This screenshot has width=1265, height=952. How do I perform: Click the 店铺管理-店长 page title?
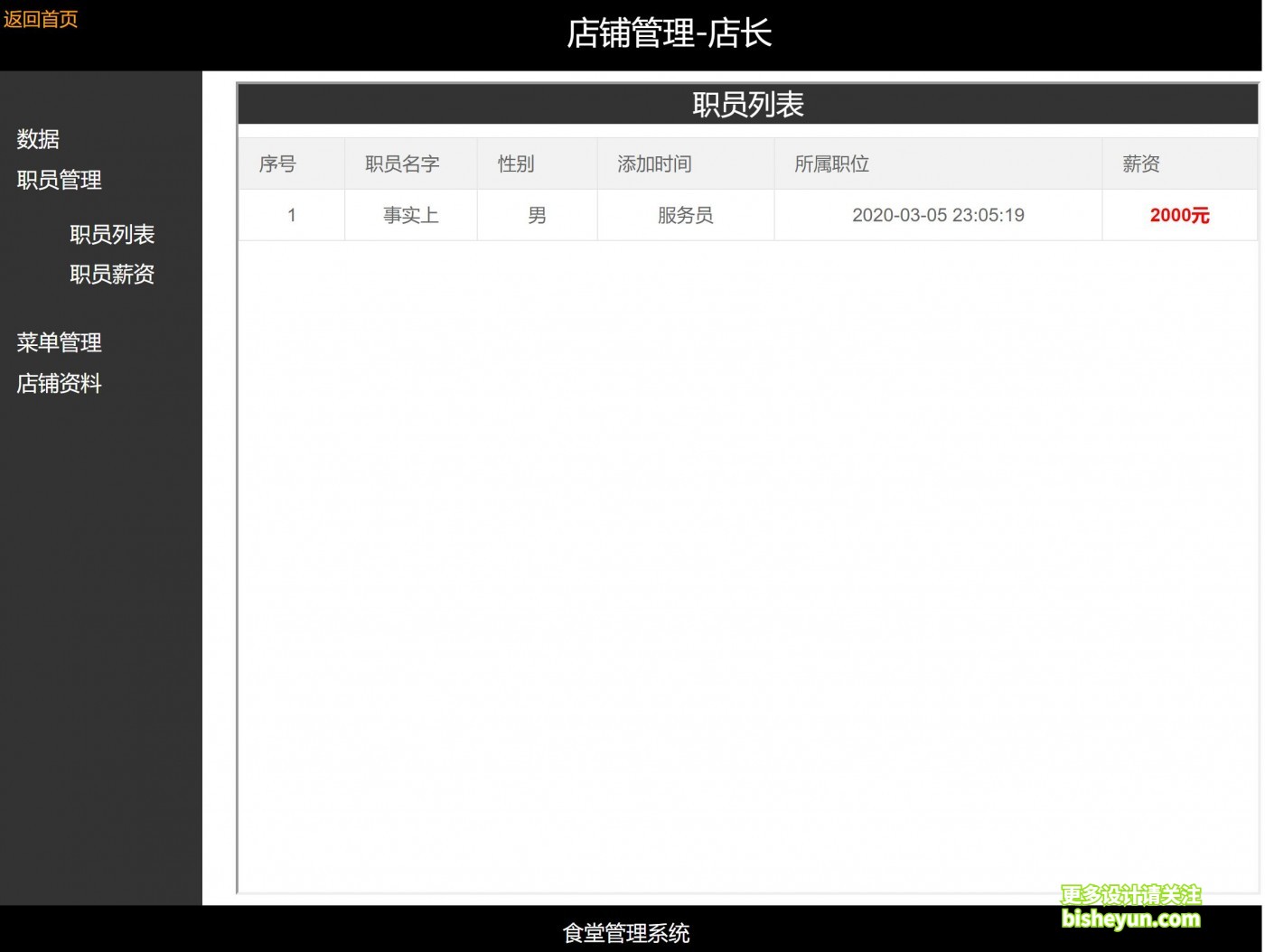[669, 33]
